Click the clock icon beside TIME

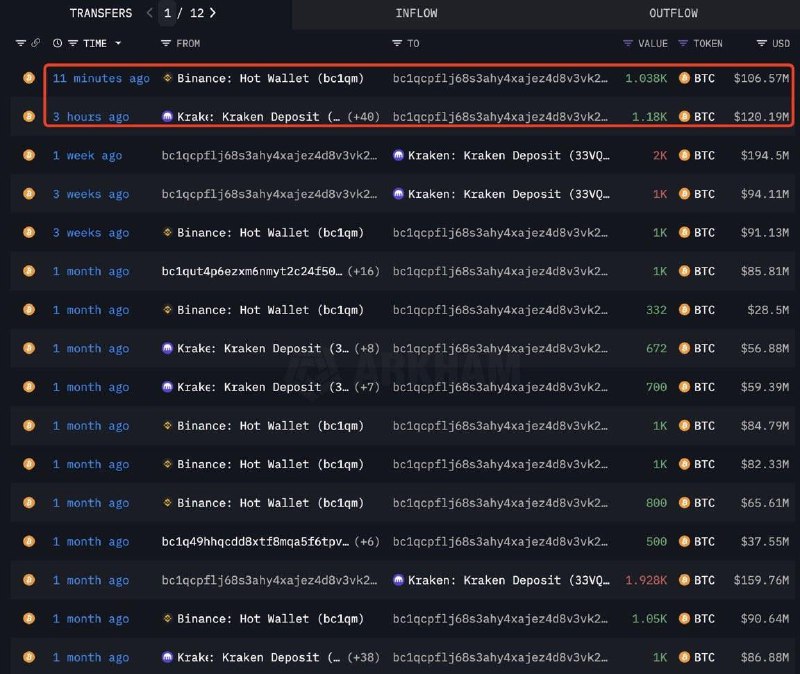click(x=57, y=43)
